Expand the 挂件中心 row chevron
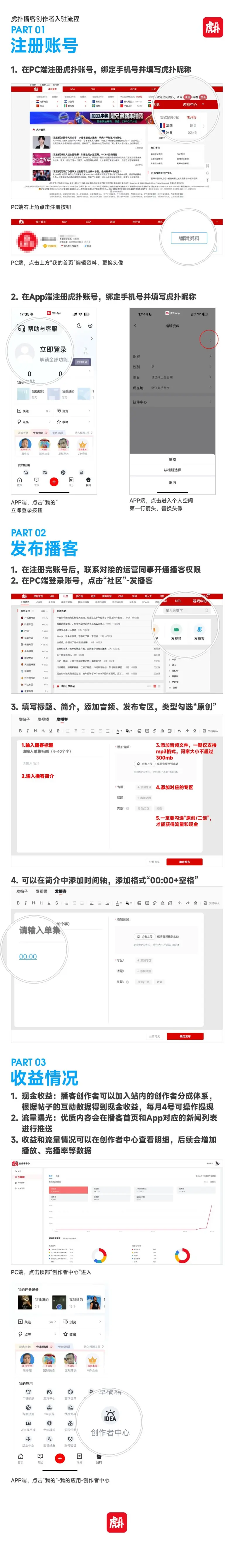 click(210, 402)
